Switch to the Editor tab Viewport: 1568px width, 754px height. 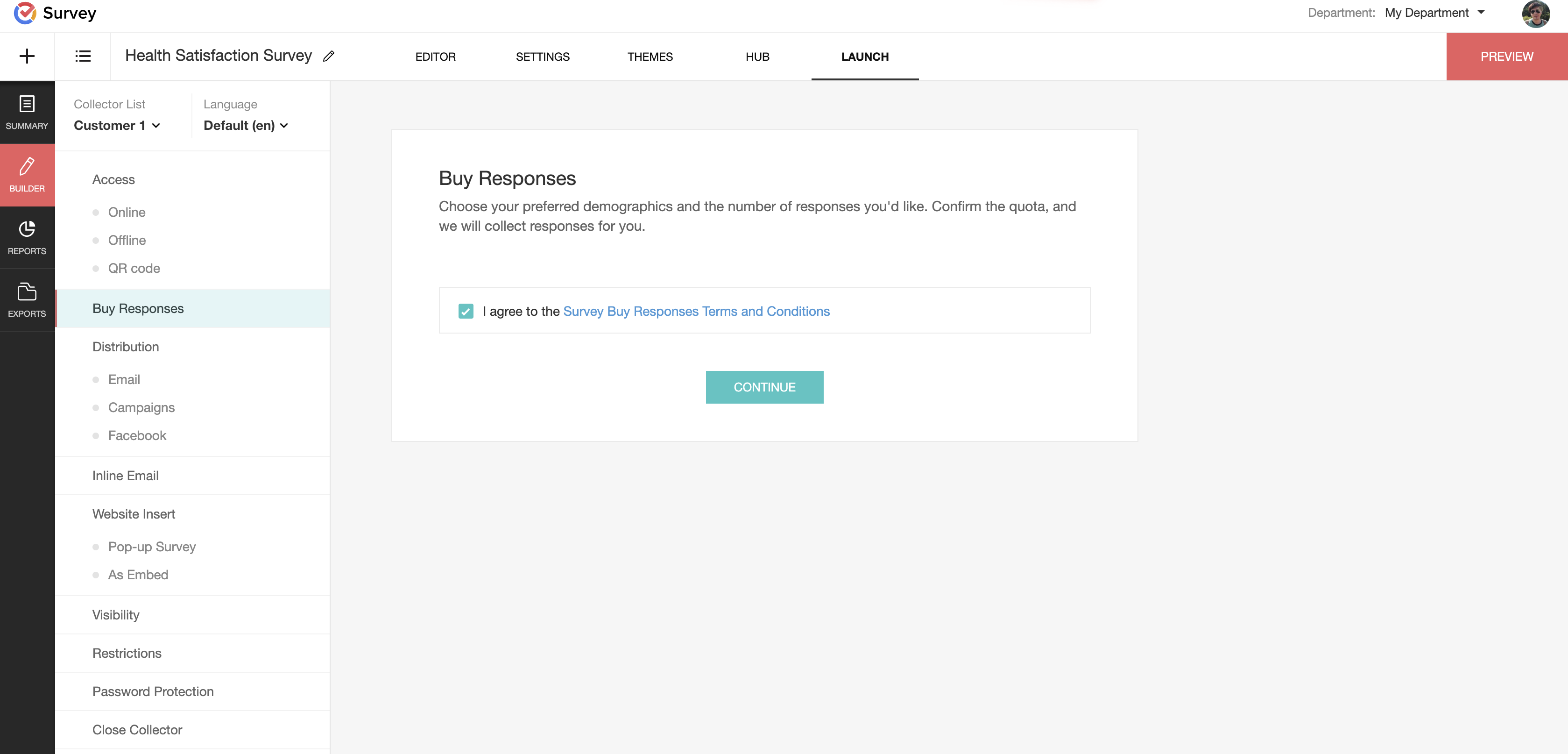(x=435, y=57)
